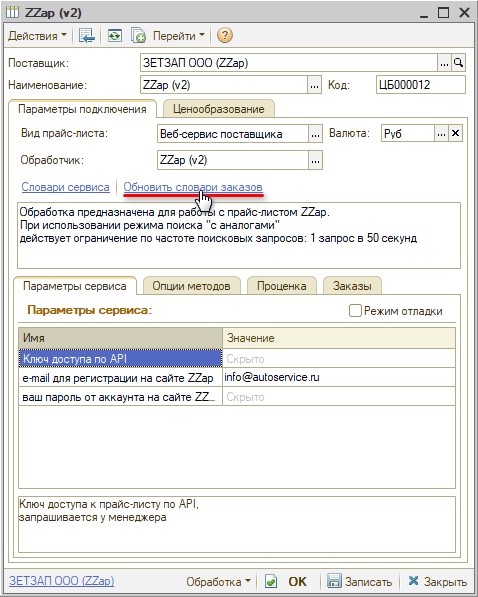The image size is (478, 597).
Task: Click the Записать save button
Action: [x=360, y=582]
